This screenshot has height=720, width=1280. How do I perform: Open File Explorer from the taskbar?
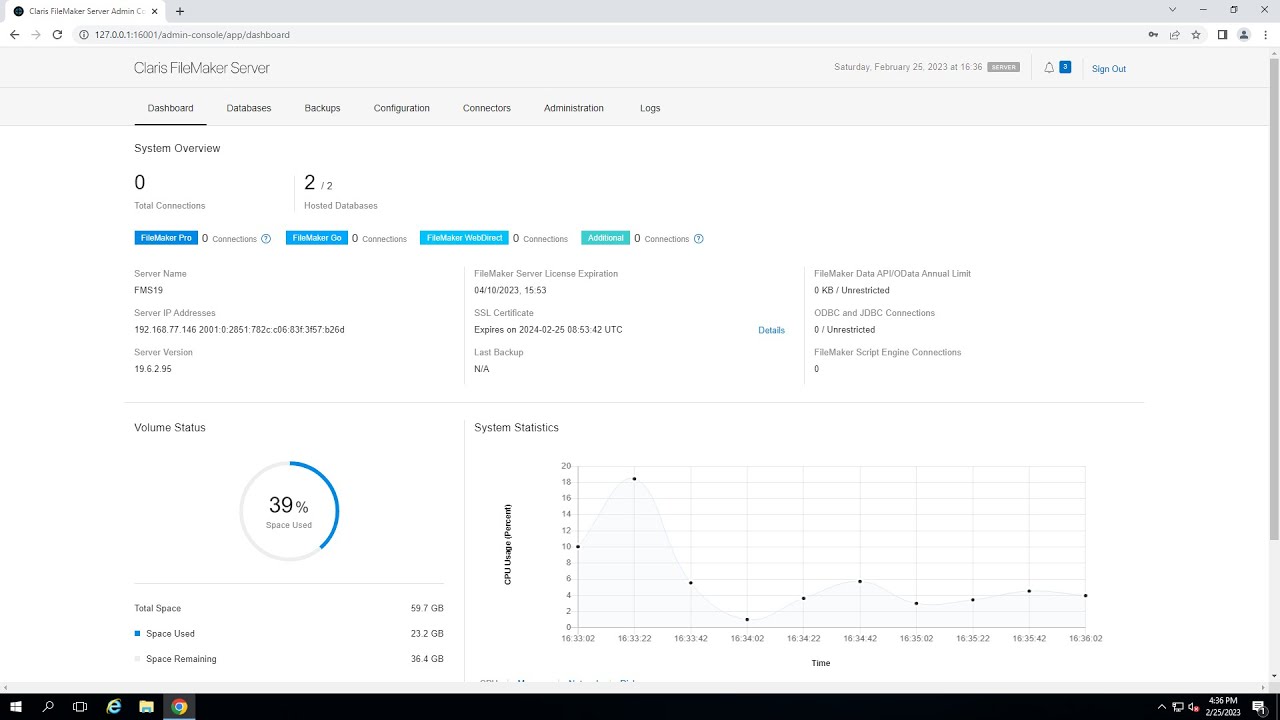pyautogui.click(x=146, y=707)
